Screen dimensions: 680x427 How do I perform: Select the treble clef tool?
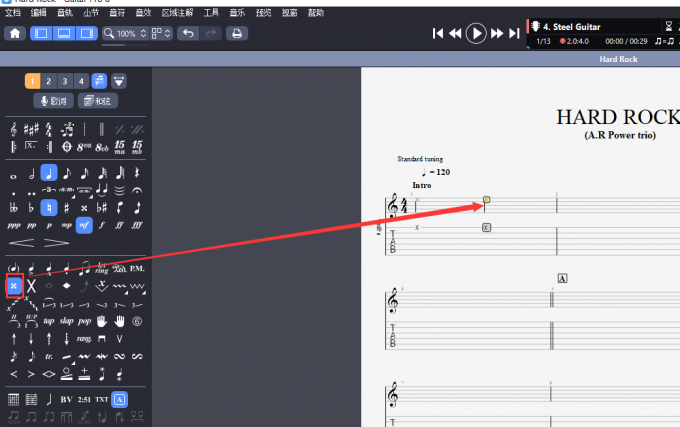14,129
